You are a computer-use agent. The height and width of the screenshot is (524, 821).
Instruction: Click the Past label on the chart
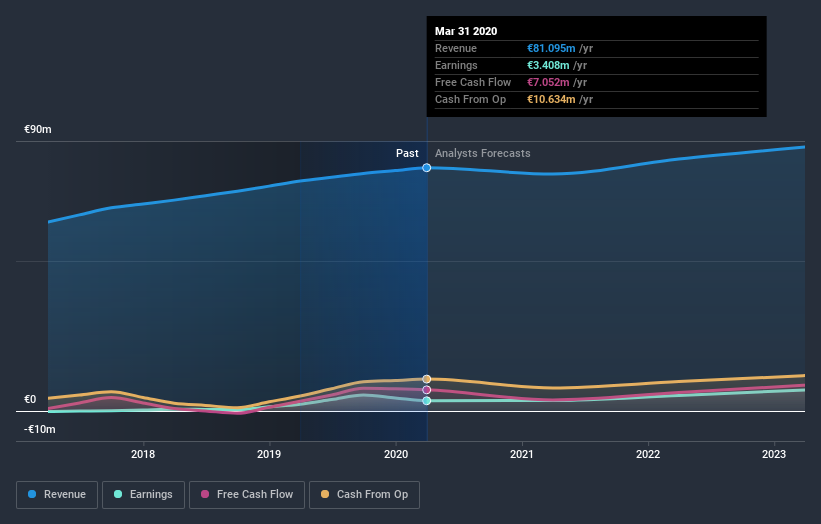click(x=407, y=153)
